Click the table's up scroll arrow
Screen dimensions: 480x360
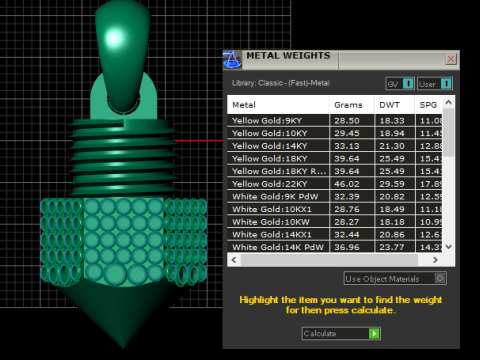[449, 102]
